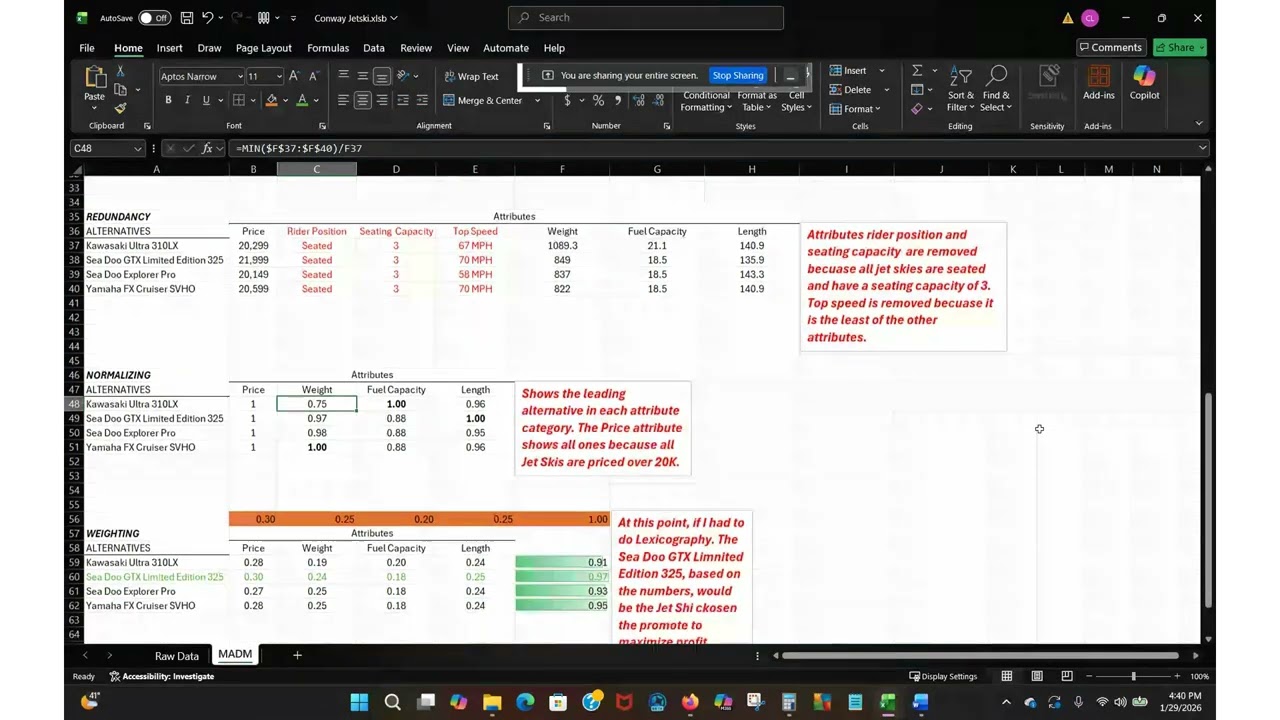
Task: Open Microsoft Edge from the taskbar
Action: click(x=525, y=702)
